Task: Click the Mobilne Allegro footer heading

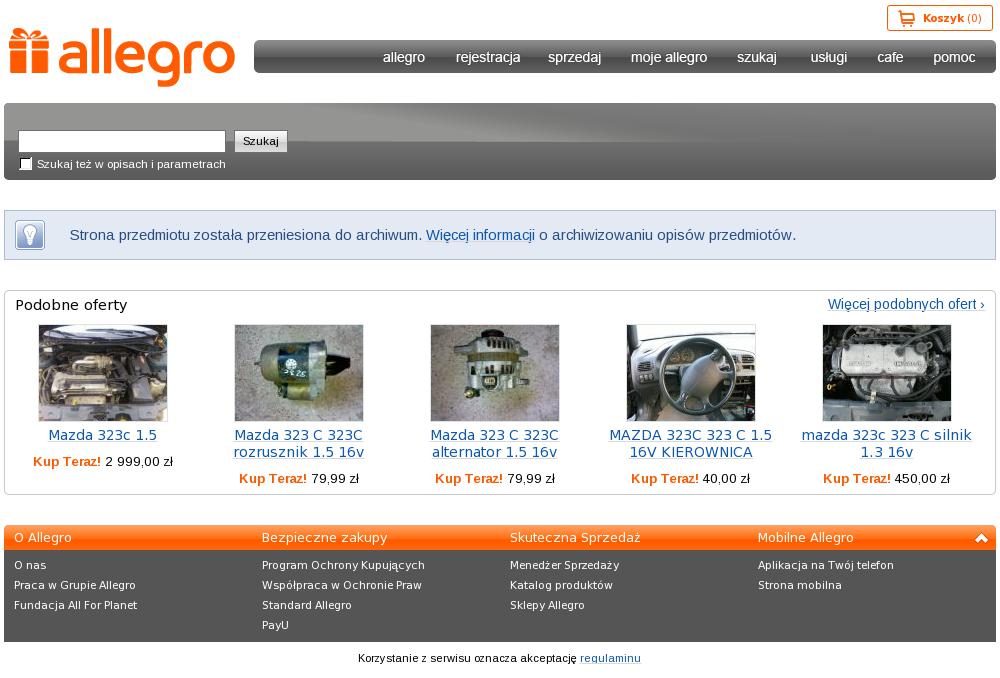Action: tap(805, 538)
